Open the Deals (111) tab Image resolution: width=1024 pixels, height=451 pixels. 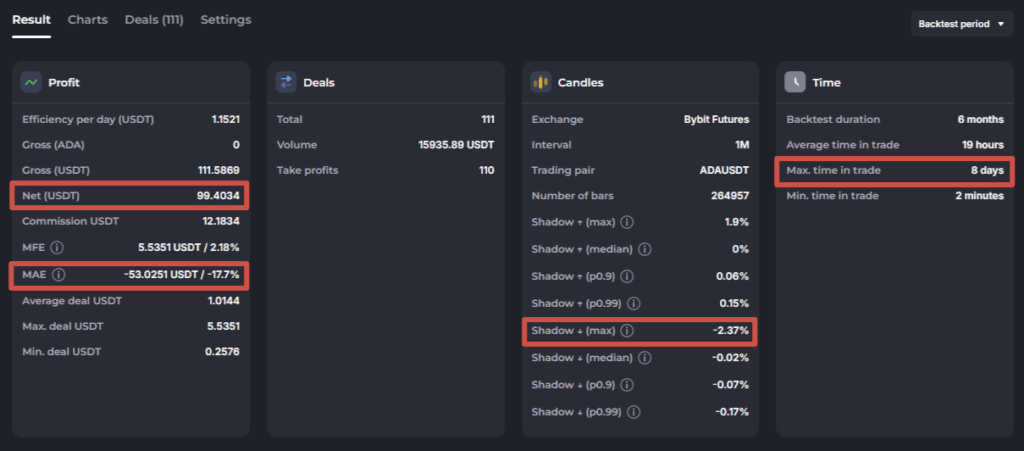(x=154, y=20)
